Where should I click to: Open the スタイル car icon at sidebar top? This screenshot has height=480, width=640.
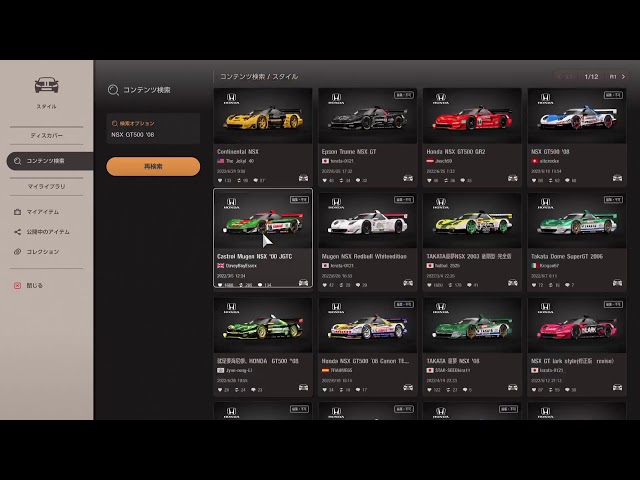[x=47, y=85]
